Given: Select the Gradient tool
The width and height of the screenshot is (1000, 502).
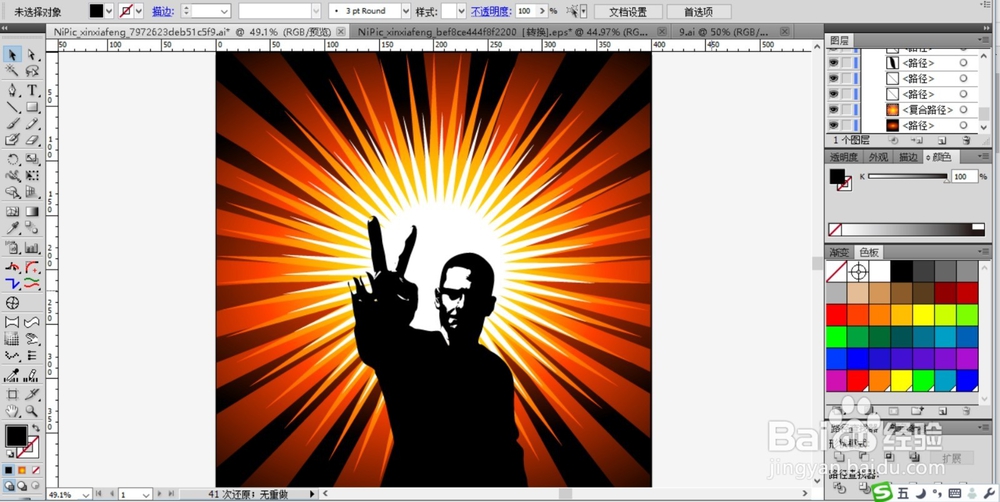Looking at the screenshot, I should (32, 211).
